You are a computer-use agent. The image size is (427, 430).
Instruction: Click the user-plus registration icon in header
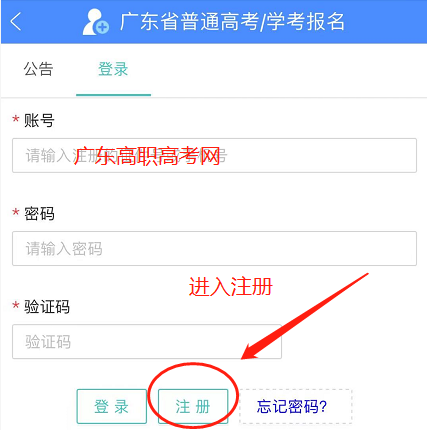pyautogui.click(x=96, y=22)
